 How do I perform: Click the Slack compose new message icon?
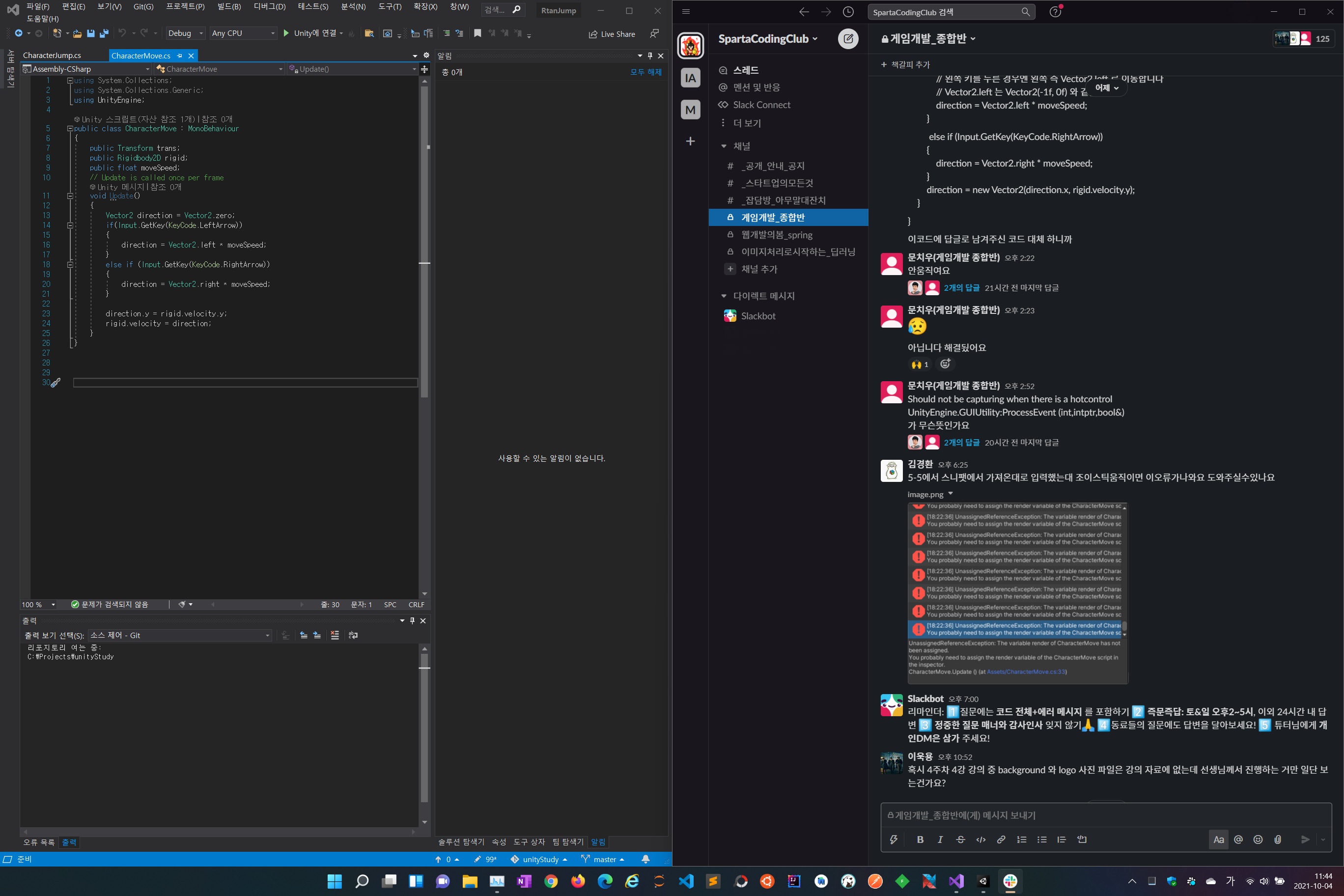tap(848, 39)
